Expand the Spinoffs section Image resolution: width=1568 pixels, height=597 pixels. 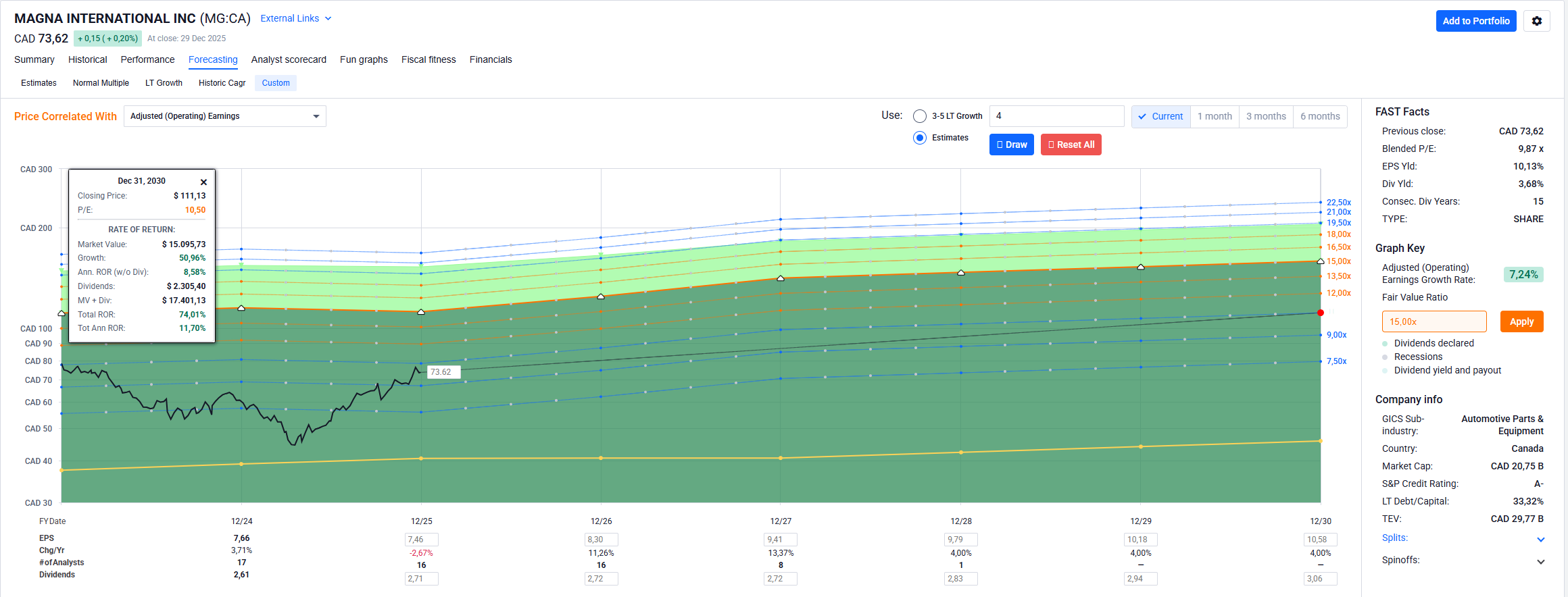pyautogui.click(x=1540, y=561)
